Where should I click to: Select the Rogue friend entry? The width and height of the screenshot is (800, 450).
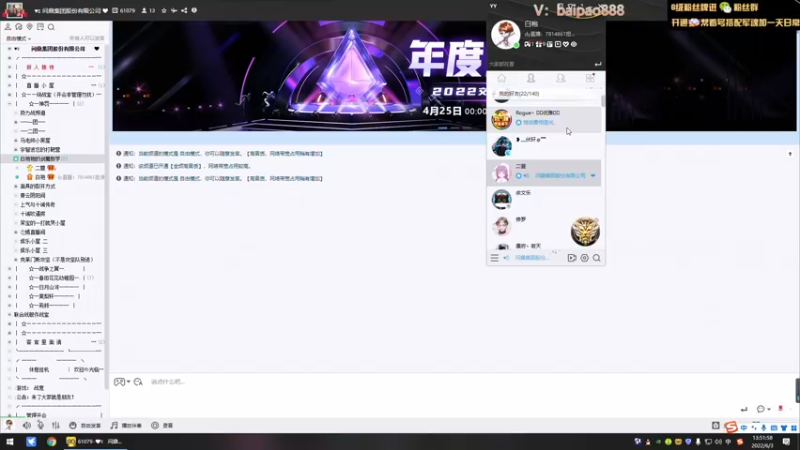pyautogui.click(x=544, y=119)
